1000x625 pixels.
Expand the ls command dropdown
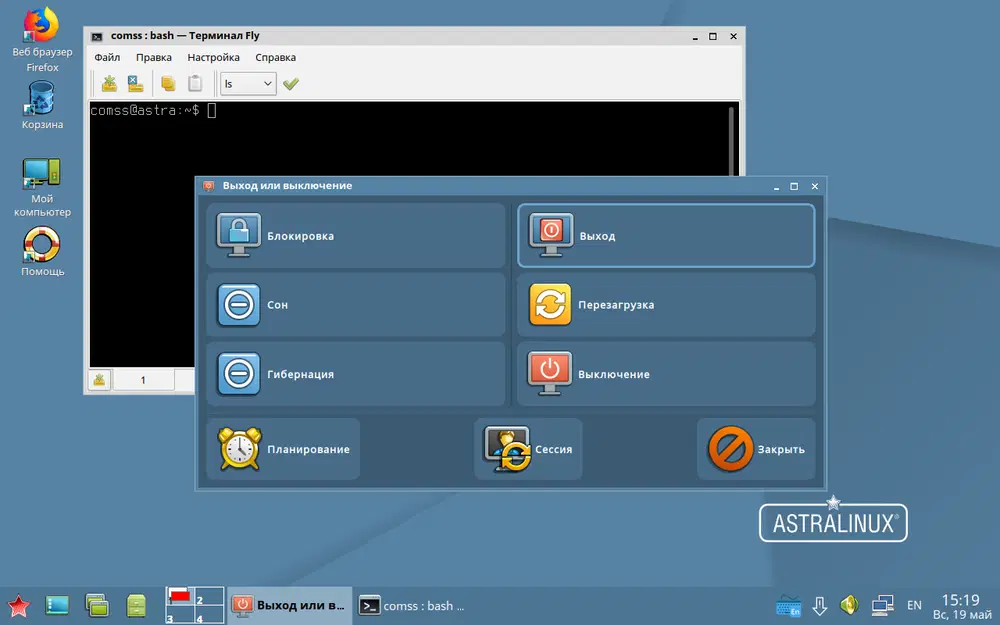click(x=248, y=84)
